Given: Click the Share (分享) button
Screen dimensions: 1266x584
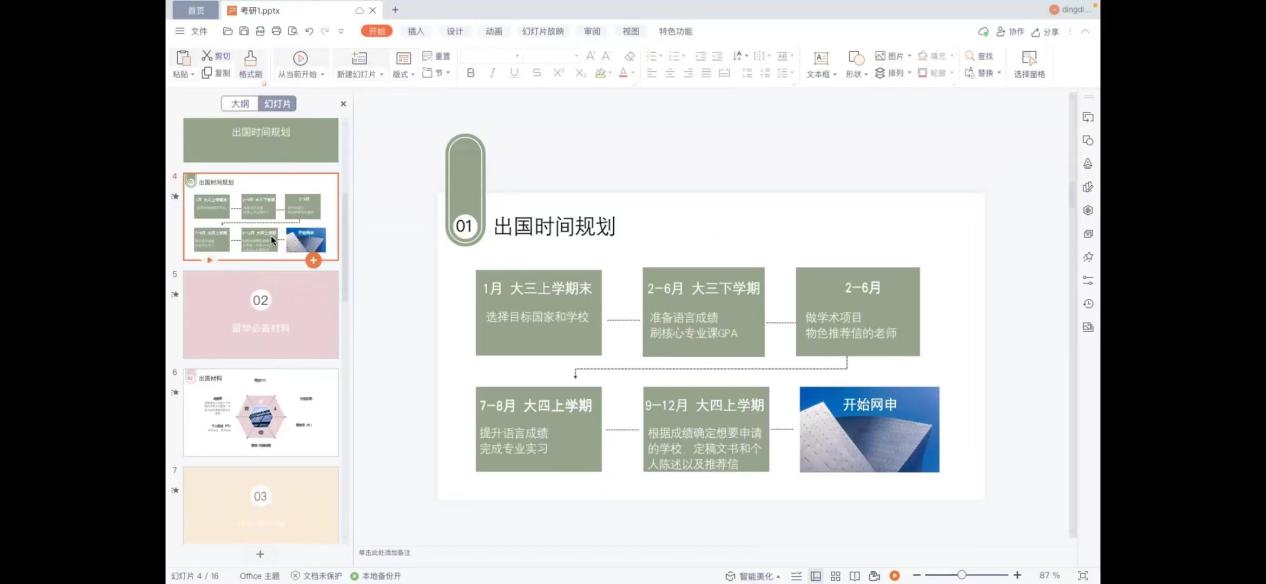Looking at the screenshot, I should pos(1045,32).
